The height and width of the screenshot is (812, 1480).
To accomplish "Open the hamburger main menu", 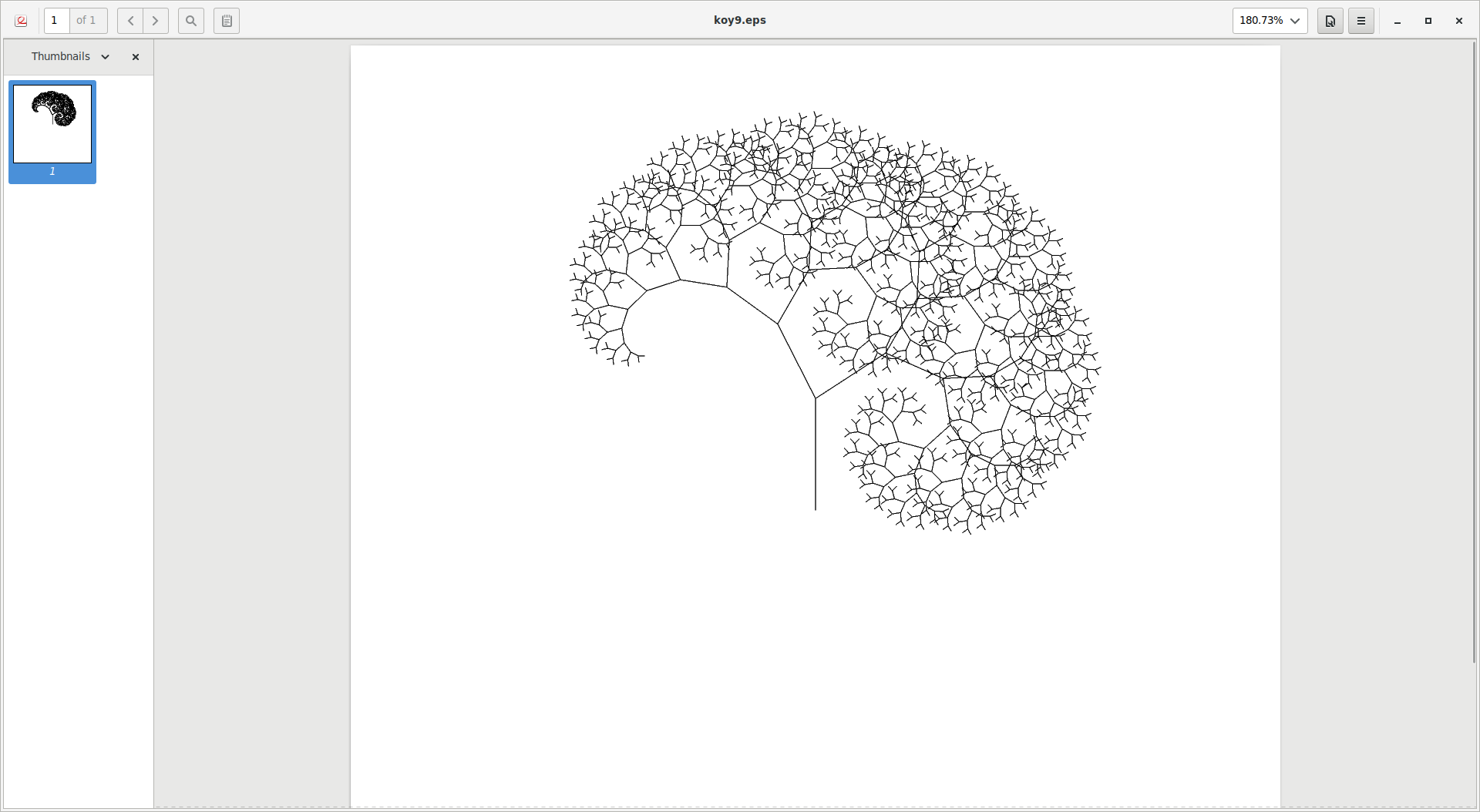I will (x=1361, y=21).
